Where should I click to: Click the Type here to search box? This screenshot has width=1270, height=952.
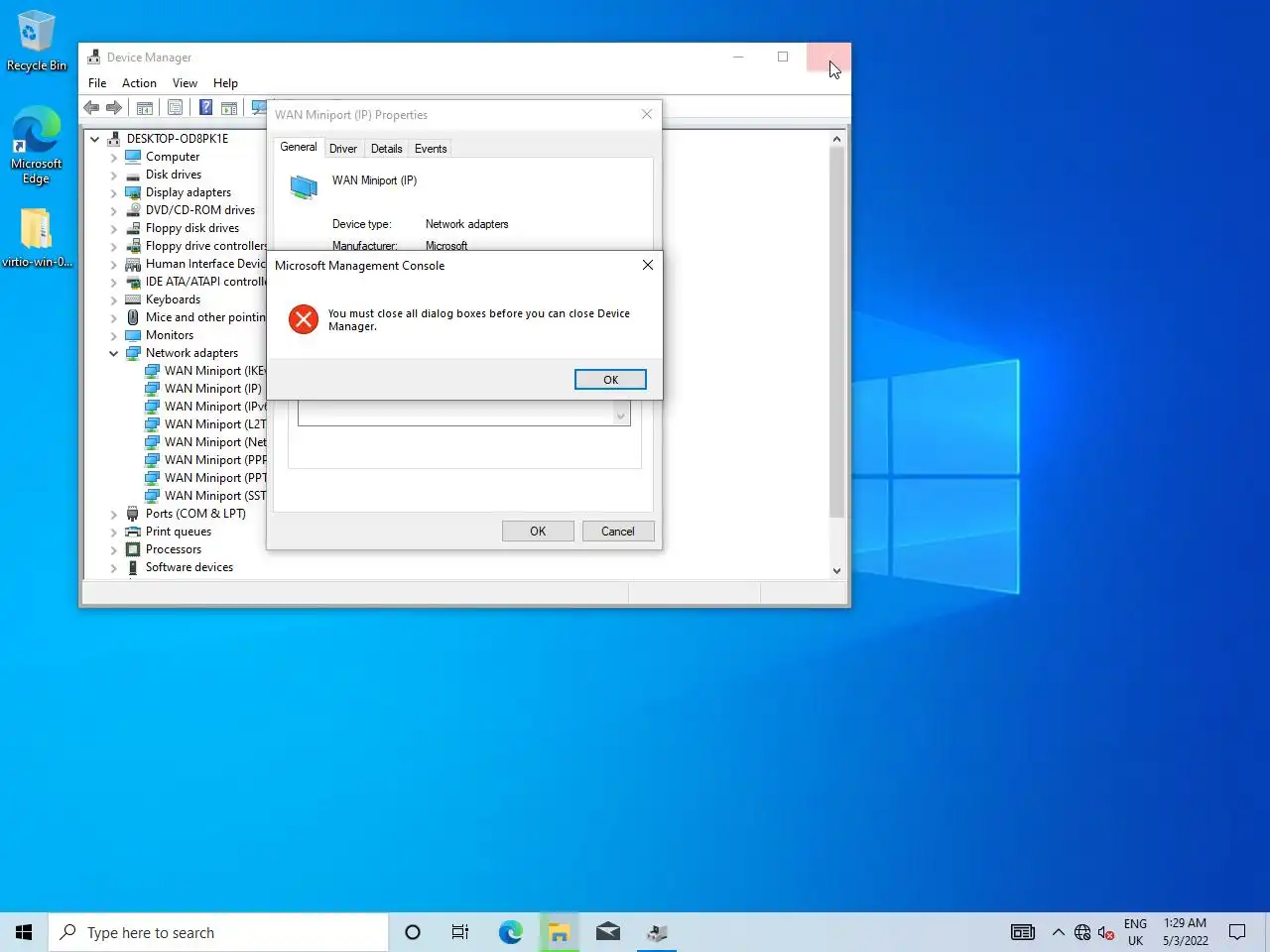218,932
